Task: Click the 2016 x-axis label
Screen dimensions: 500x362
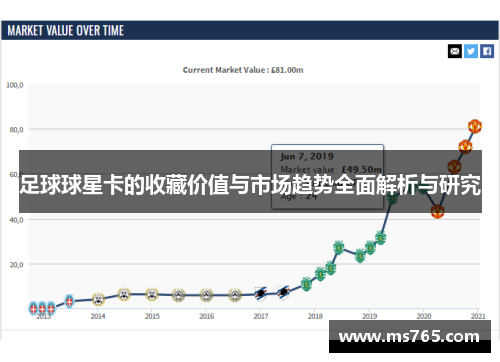Action: (x=207, y=316)
